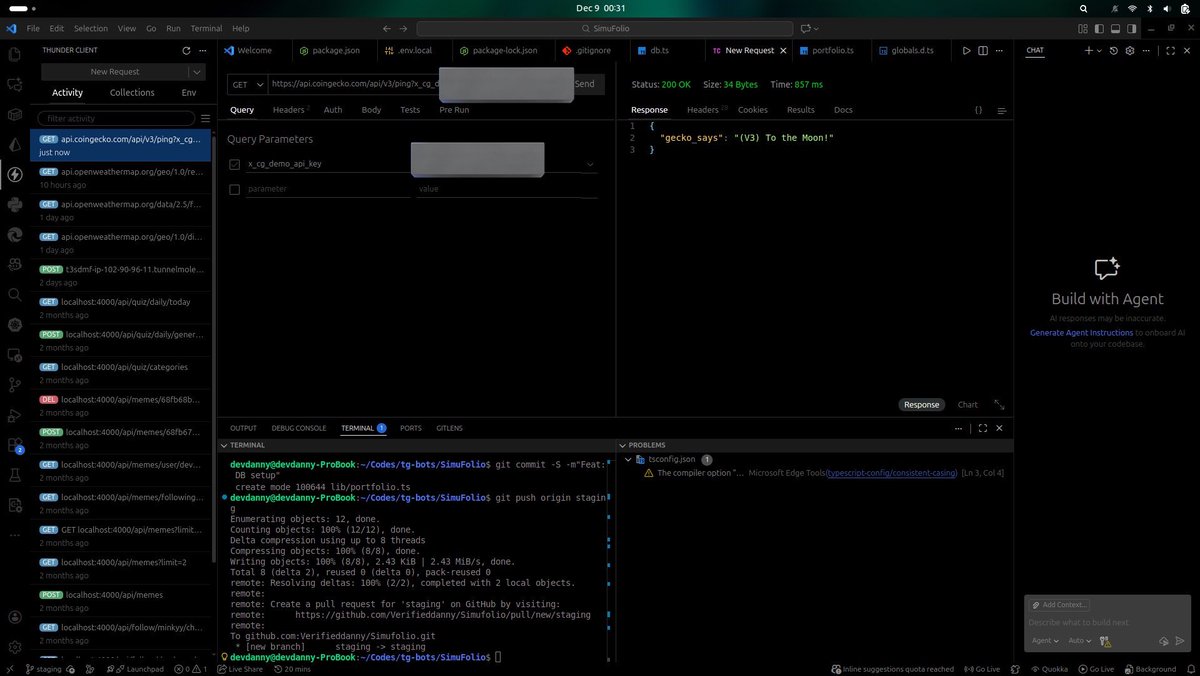Viewport: 1200px width, 676px height.
Task: Open the activity list menu beside the filter box
Action: point(205,118)
